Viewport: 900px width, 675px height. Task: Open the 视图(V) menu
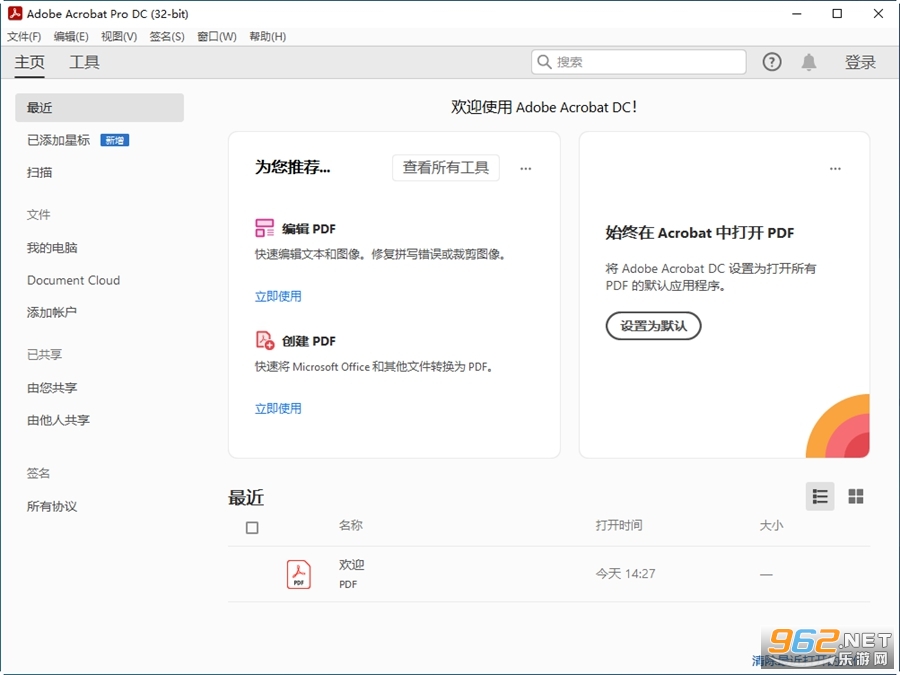tap(119, 37)
